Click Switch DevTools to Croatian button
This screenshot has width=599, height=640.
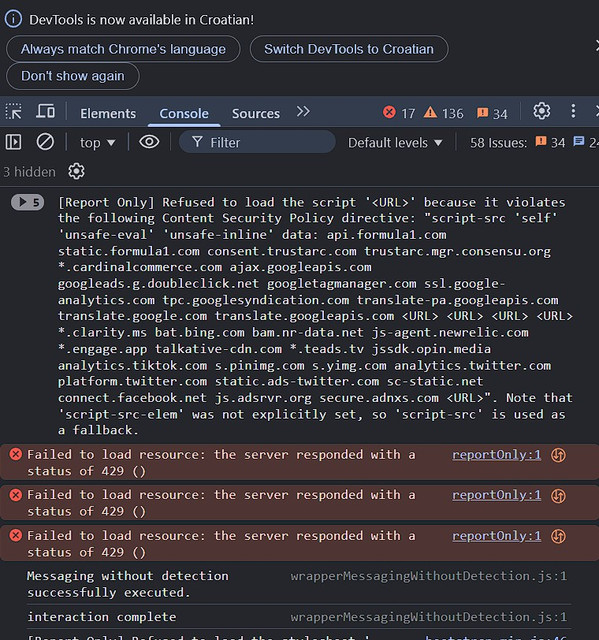(349, 49)
